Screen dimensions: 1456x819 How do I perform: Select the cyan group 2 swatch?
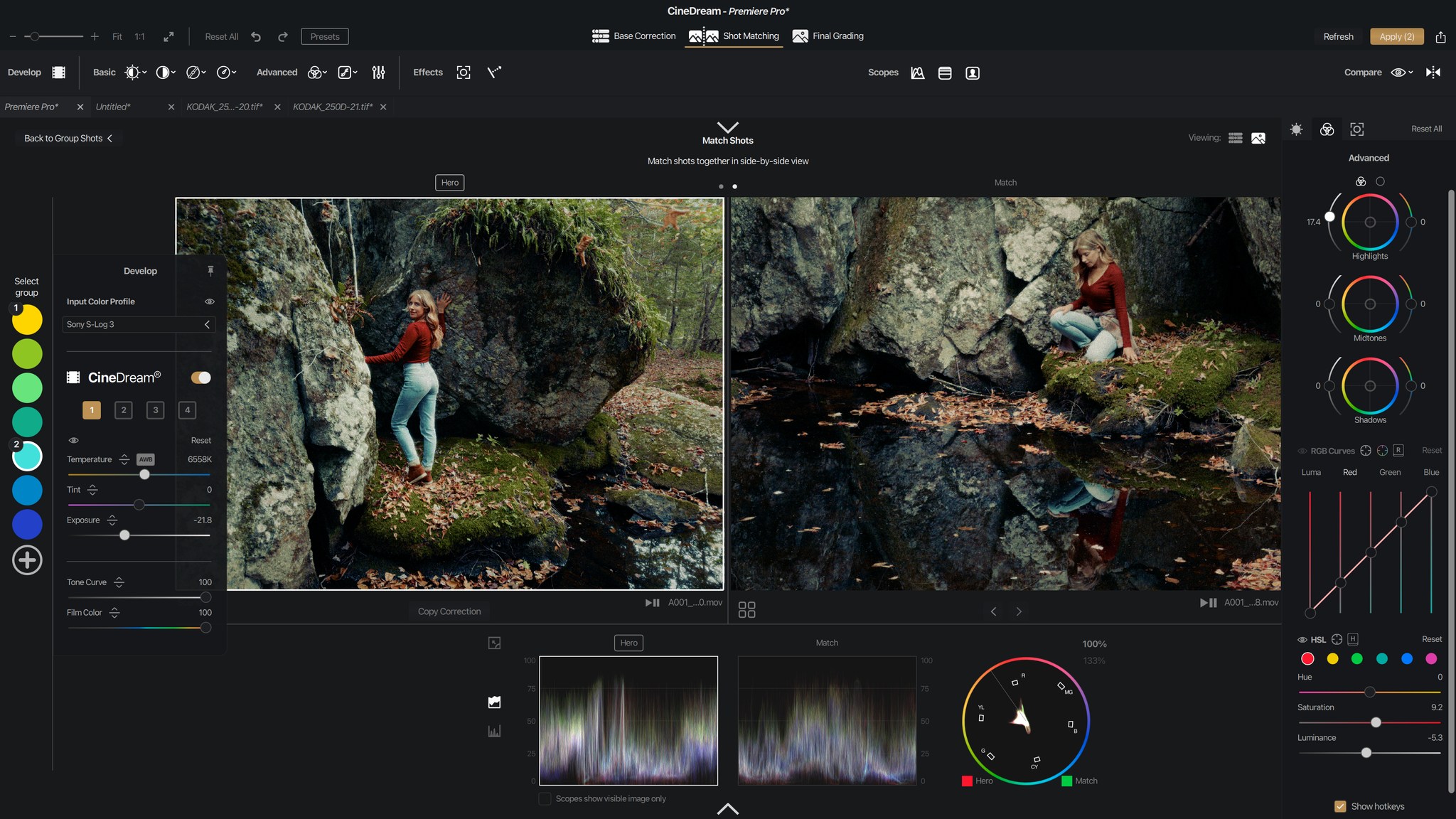point(27,456)
